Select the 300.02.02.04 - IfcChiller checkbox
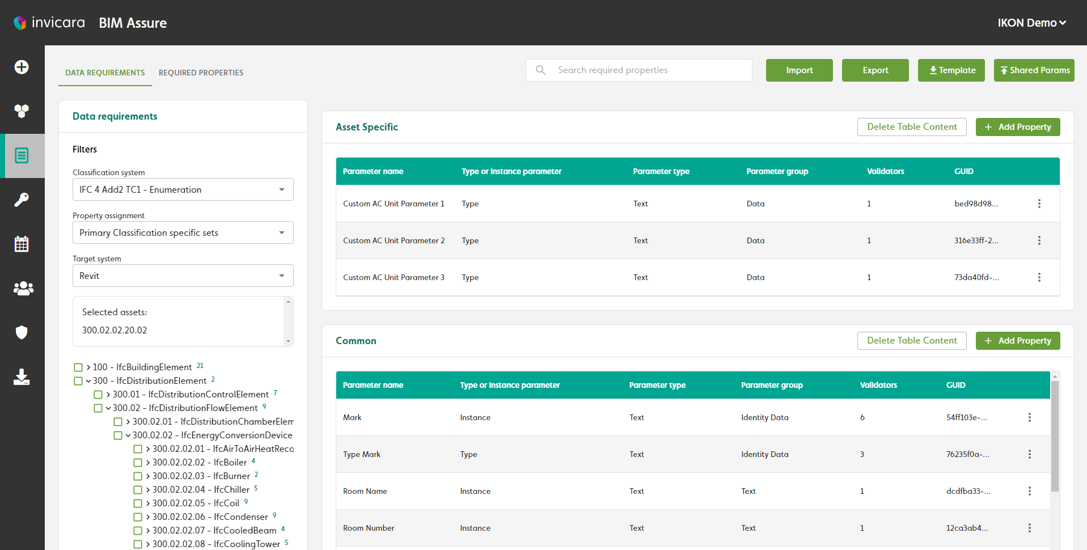 (138, 490)
